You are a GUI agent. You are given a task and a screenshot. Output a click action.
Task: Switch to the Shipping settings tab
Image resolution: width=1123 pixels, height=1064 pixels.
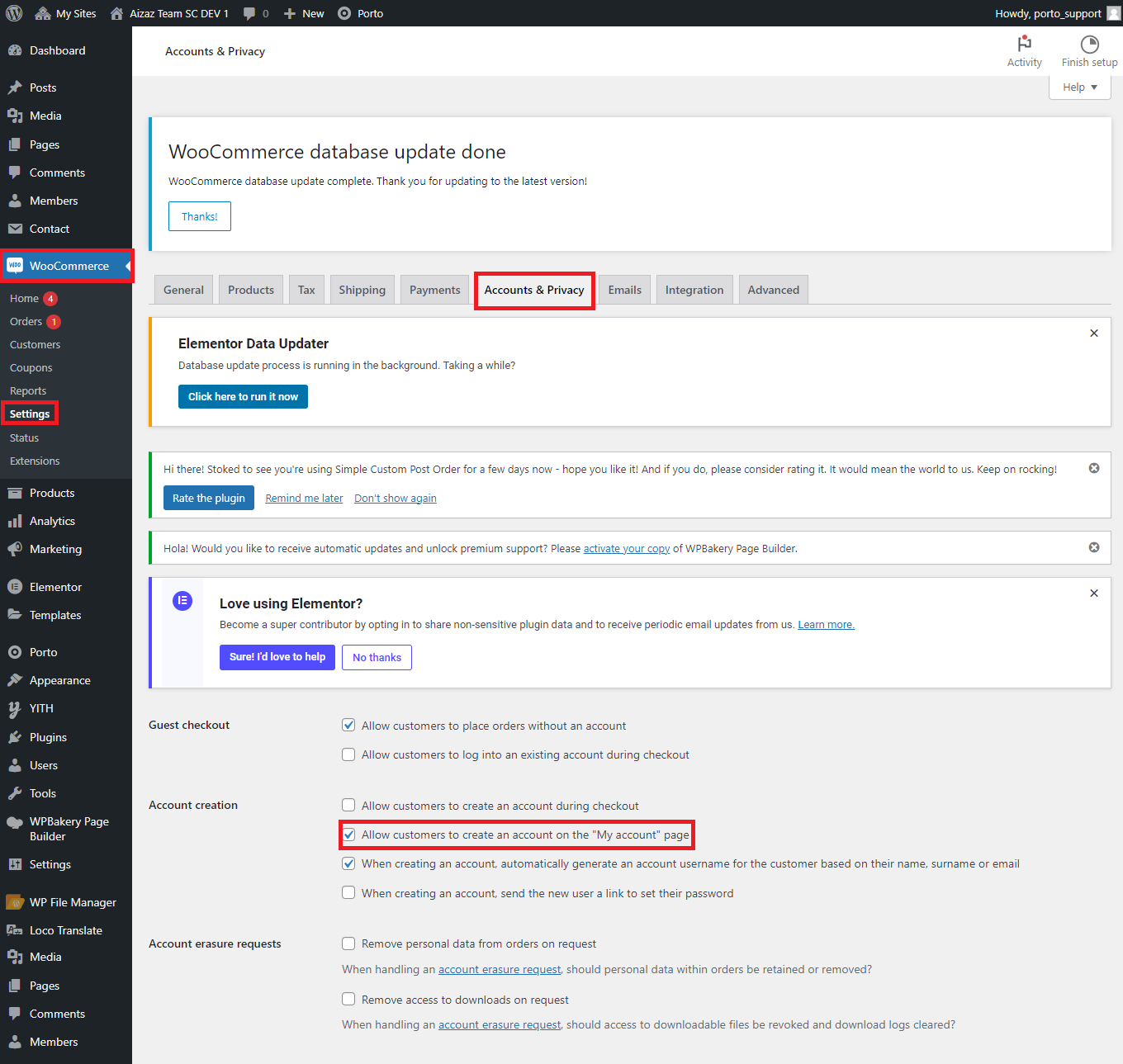coord(362,290)
